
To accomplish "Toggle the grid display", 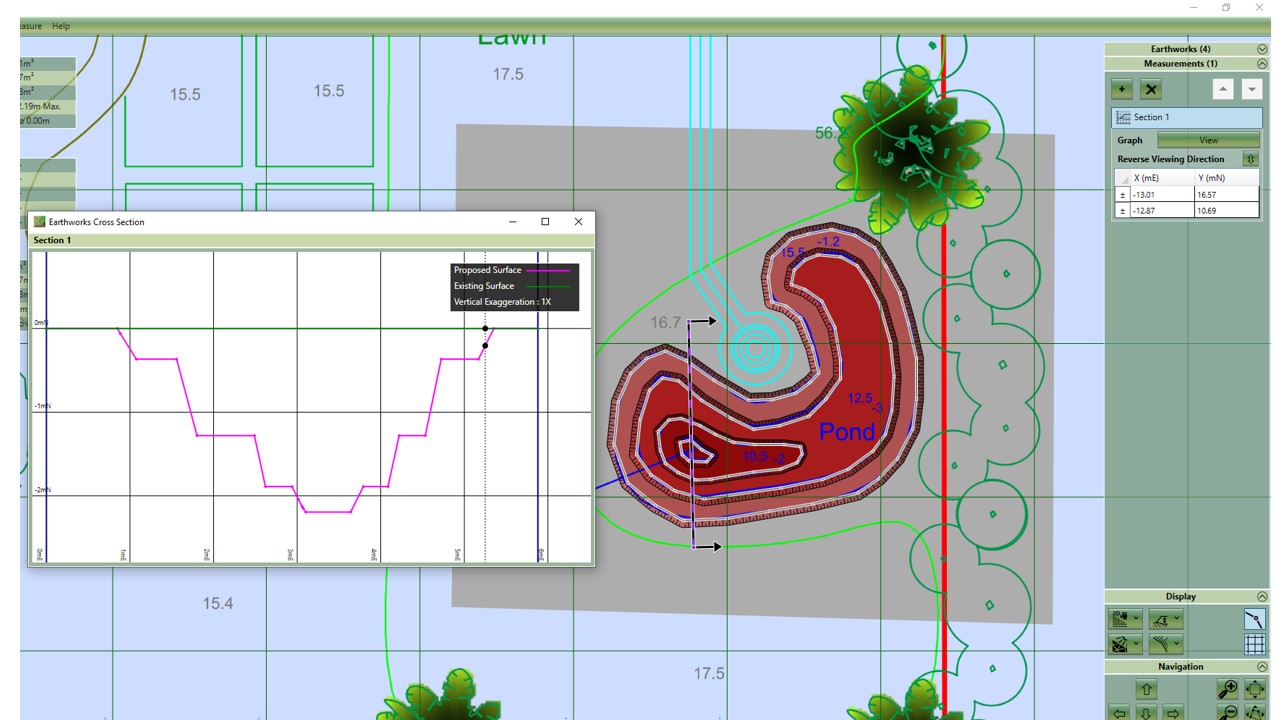I will click(x=1254, y=644).
